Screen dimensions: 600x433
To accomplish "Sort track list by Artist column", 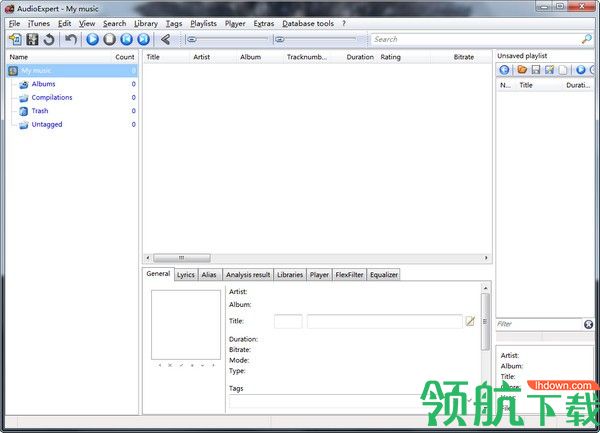I will point(202,57).
